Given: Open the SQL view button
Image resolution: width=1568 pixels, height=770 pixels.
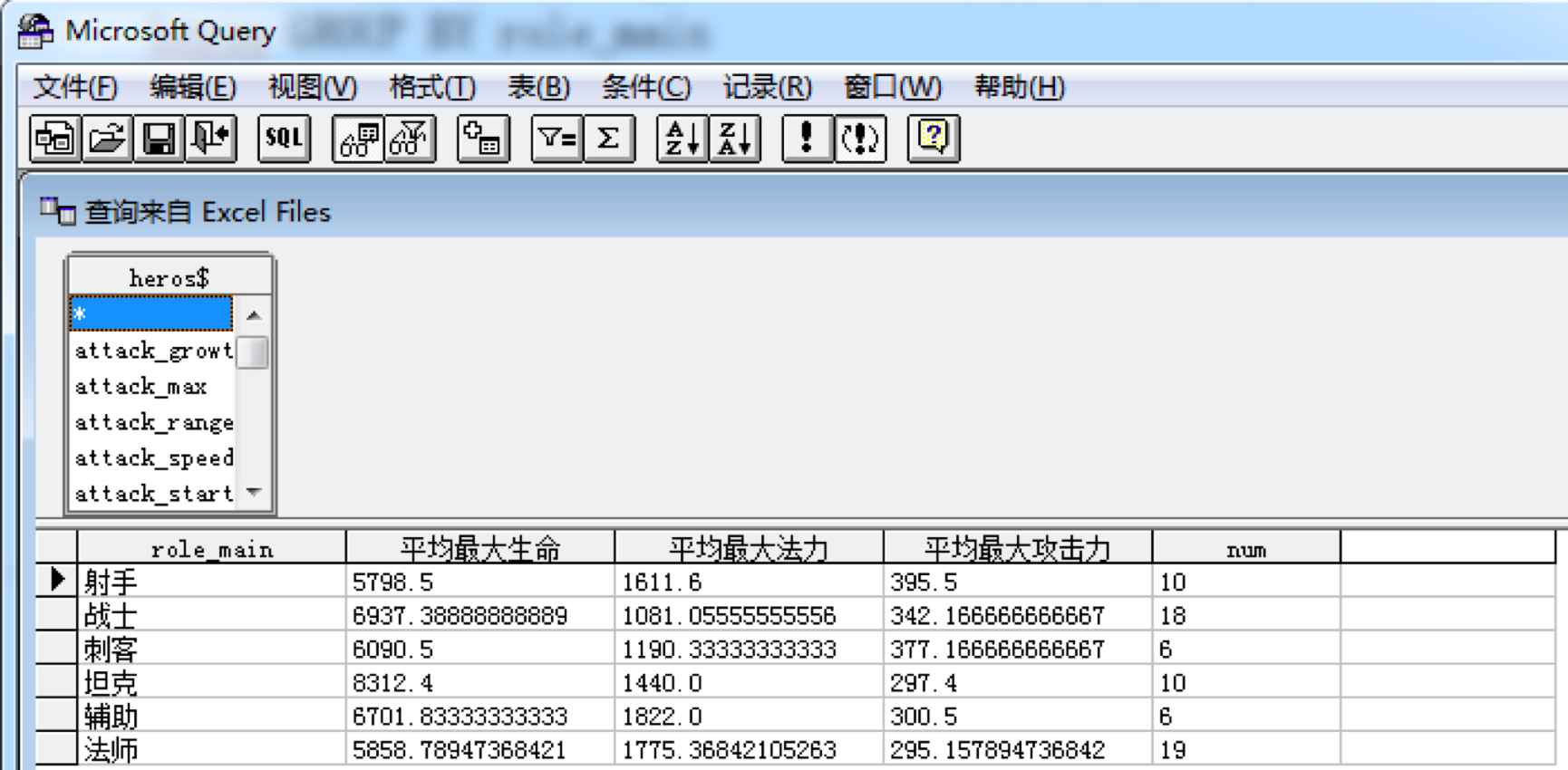Looking at the screenshot, I should [x=284, y=139].
